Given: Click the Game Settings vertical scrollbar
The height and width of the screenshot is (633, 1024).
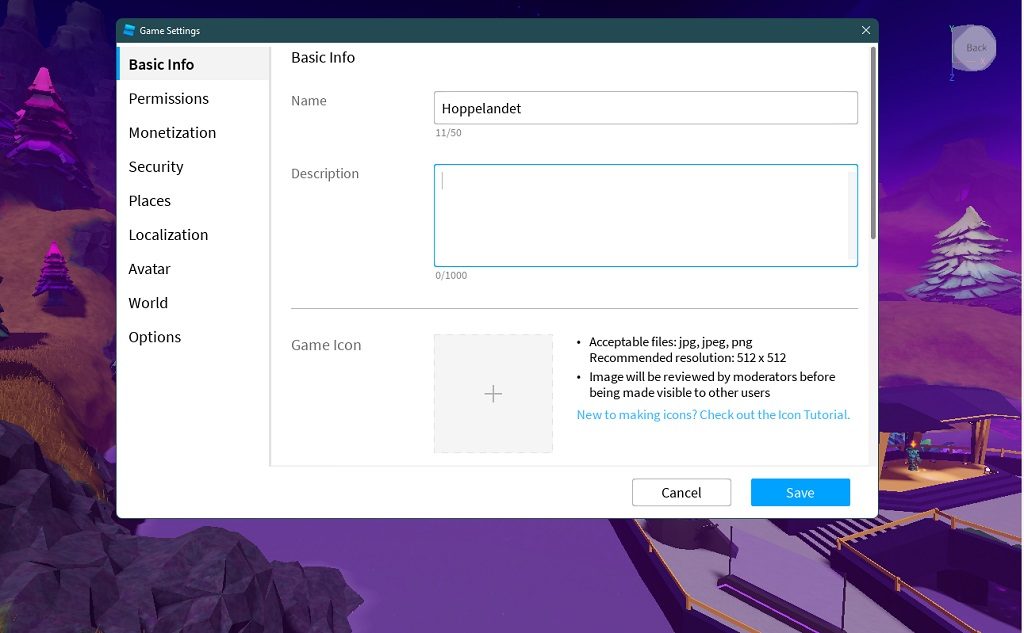Looking at the screenshot, I should click(x=873, y=144).
